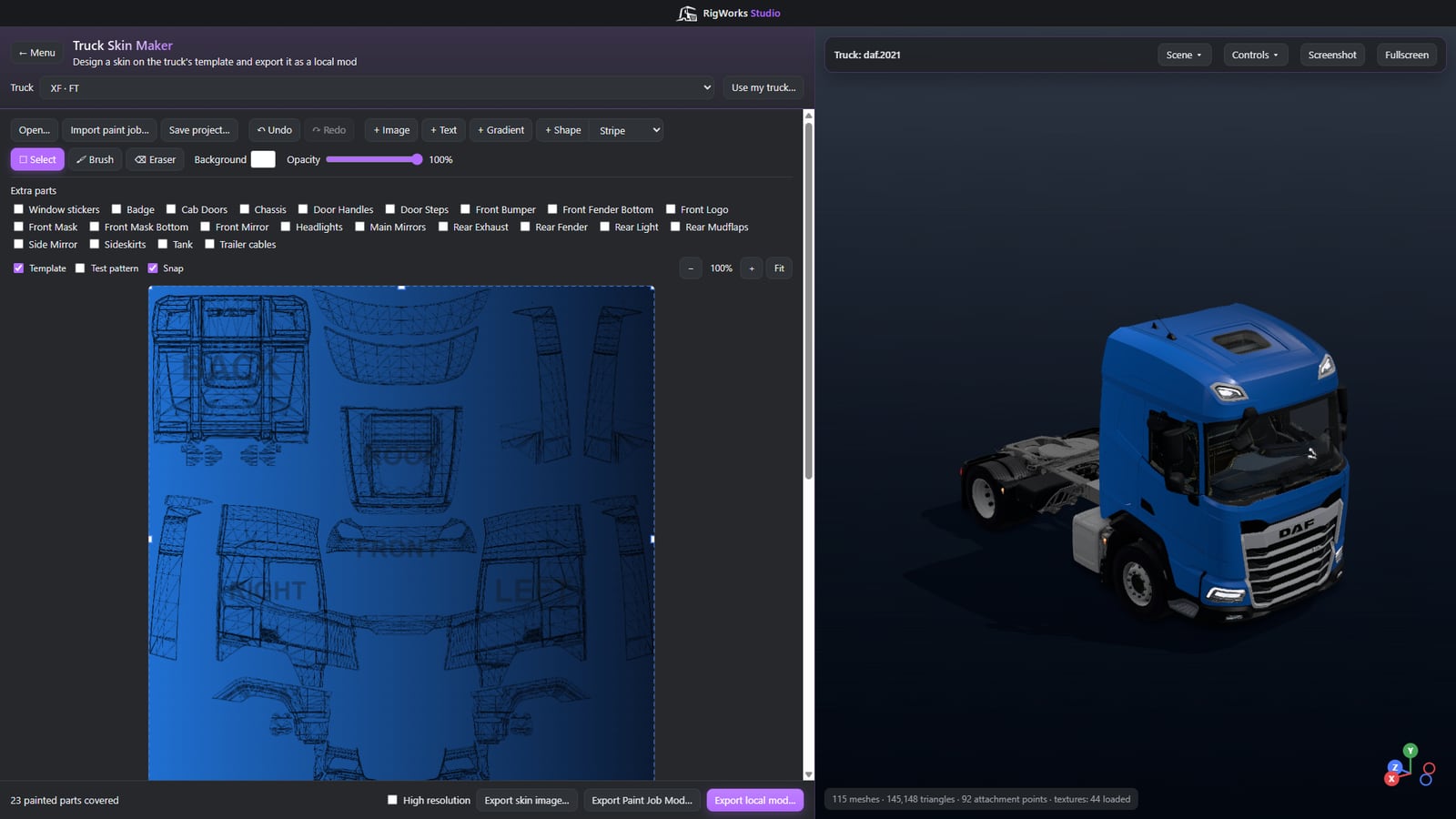The height and width of the screenshot is (819, 1456).
Task: Select the Brush tool
Action: pos(95,159)
